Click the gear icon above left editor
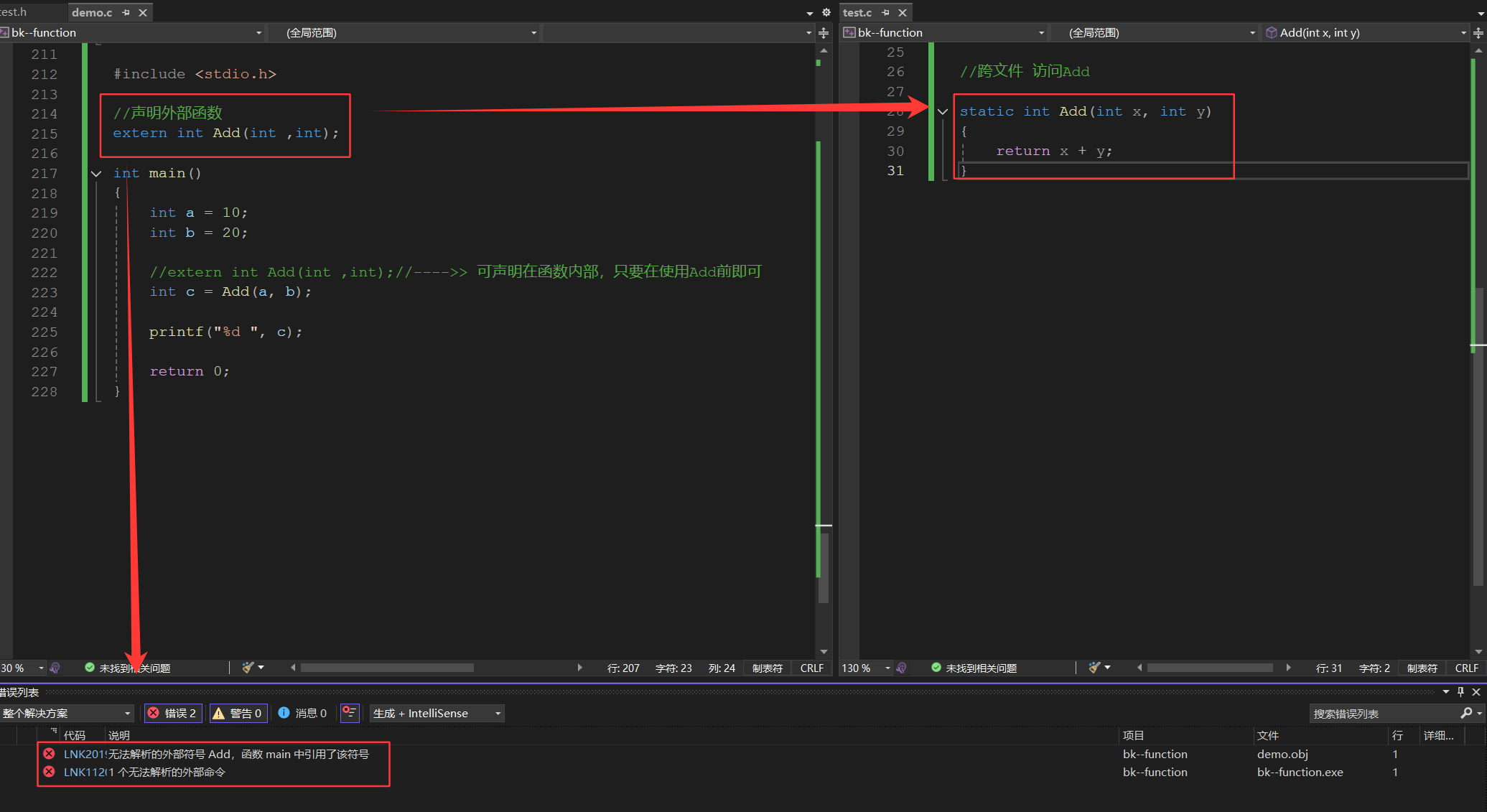This screenshot has width=1487, height=812. [826, 13]
